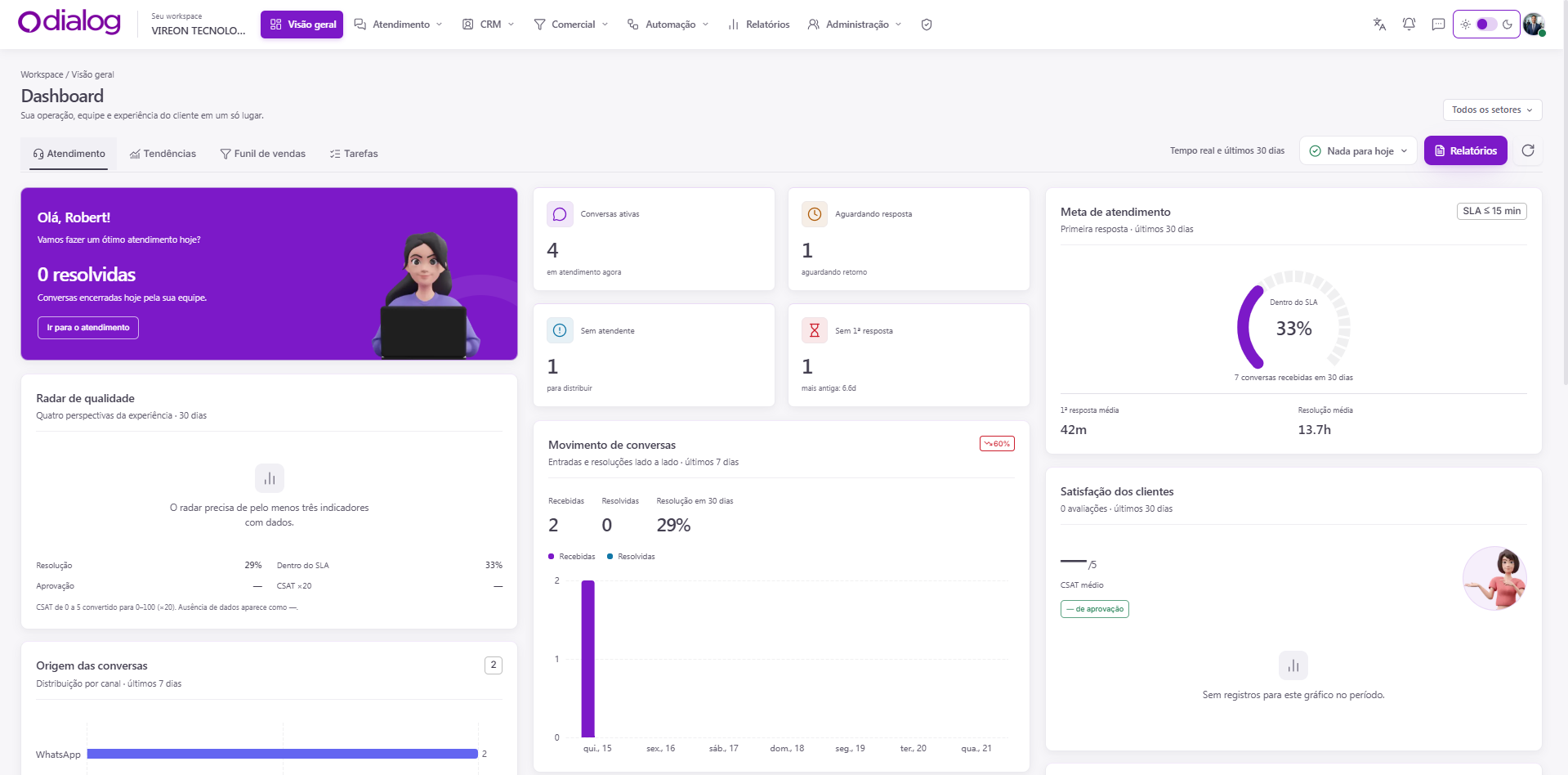Screen dimensions: 1568x775
Task: Click the VIREON TECNOLO... workspace name
Action: (x=199, y=30)
